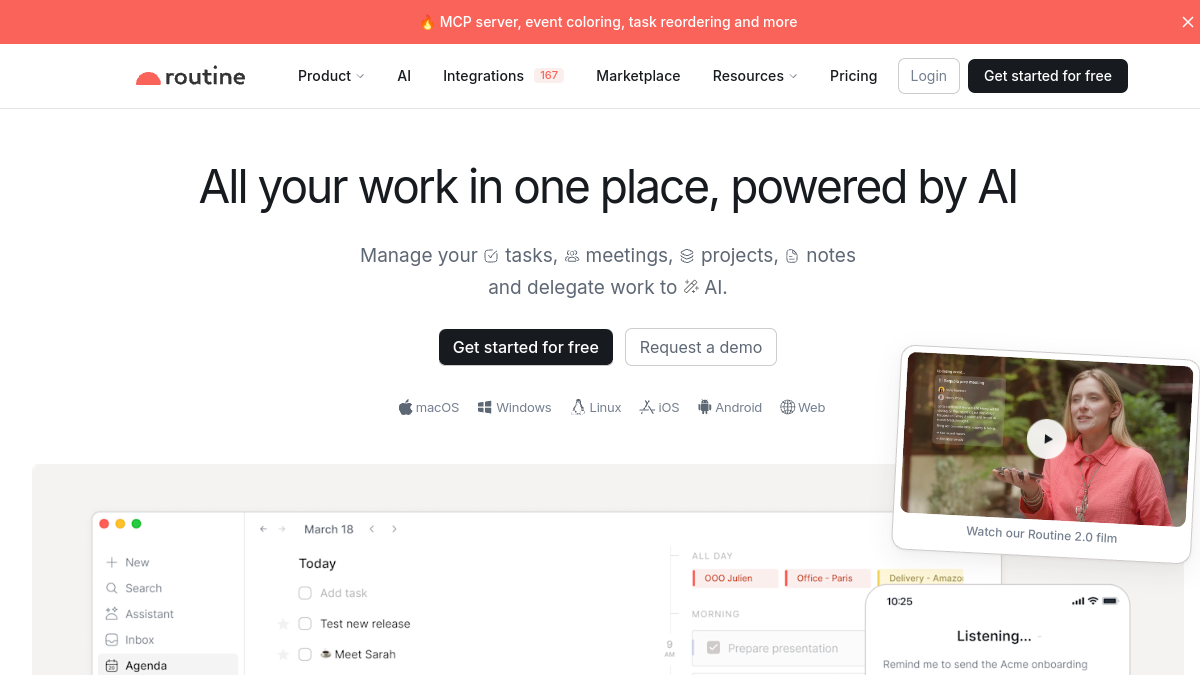
Task: Open the AI nav item
Action: pos(404,76)
